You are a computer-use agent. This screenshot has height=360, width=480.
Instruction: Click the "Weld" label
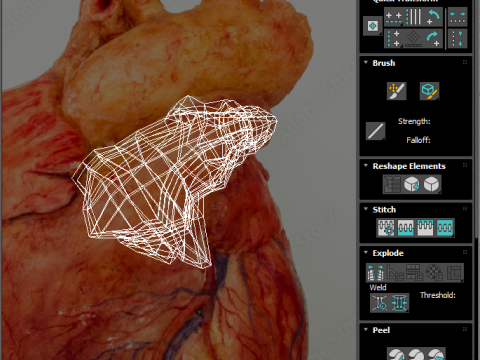378,287
